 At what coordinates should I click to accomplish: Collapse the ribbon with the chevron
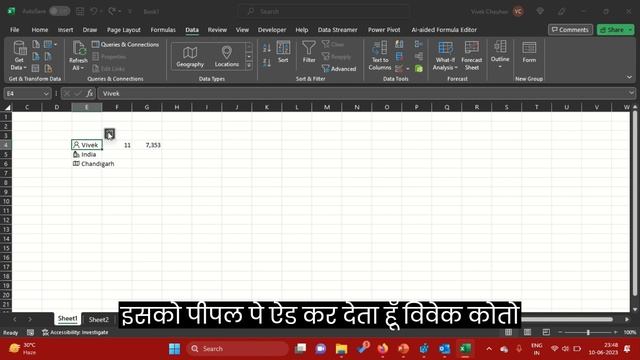coord(629,77)
